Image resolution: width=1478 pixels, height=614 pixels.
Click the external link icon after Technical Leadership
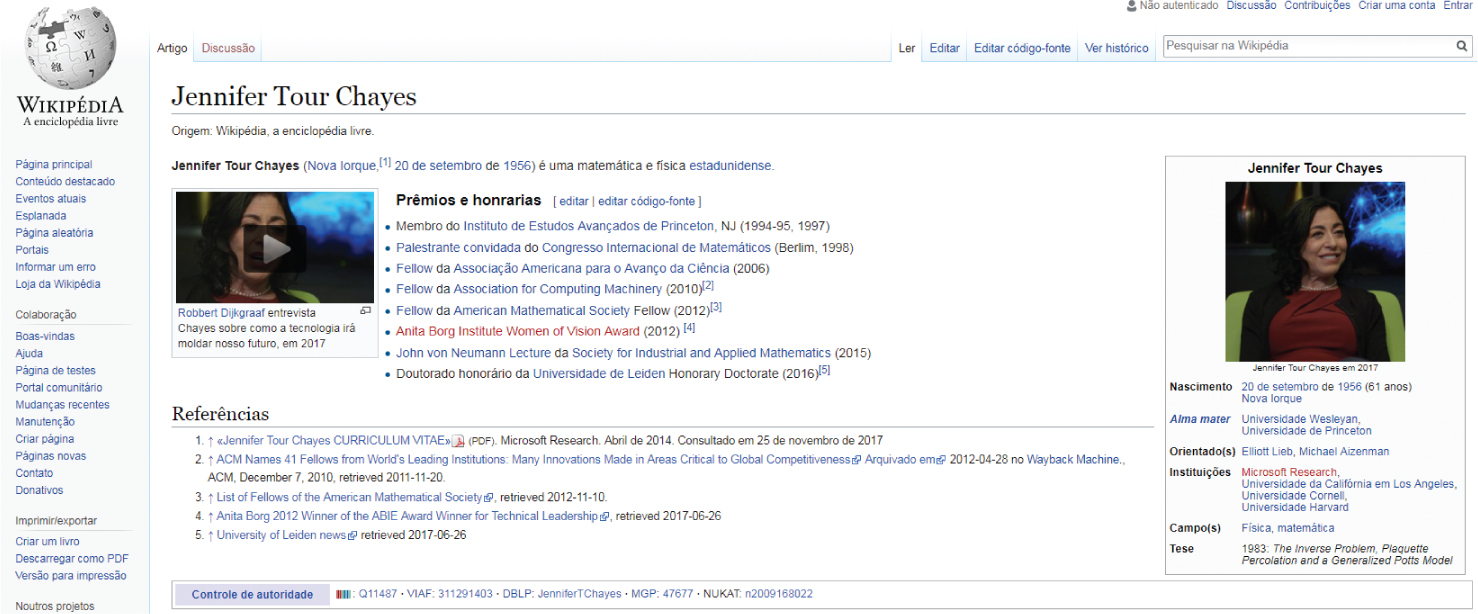coord(605,517)
